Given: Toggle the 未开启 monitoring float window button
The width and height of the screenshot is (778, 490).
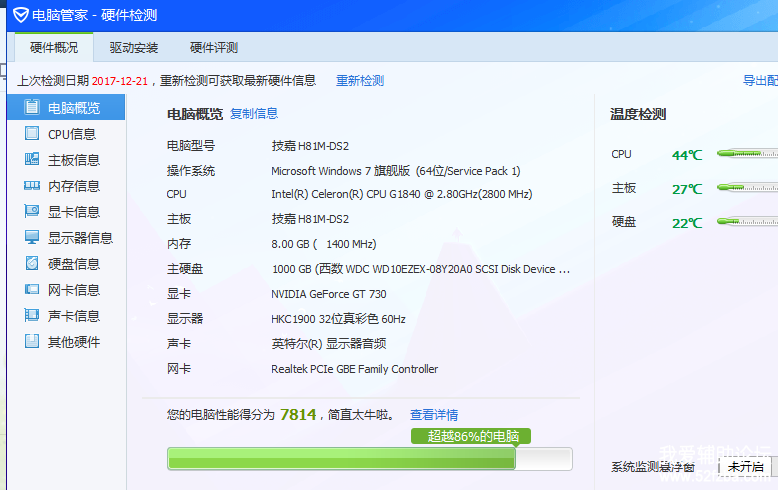Looking at the screenshot, I should (x=746, y=467).
